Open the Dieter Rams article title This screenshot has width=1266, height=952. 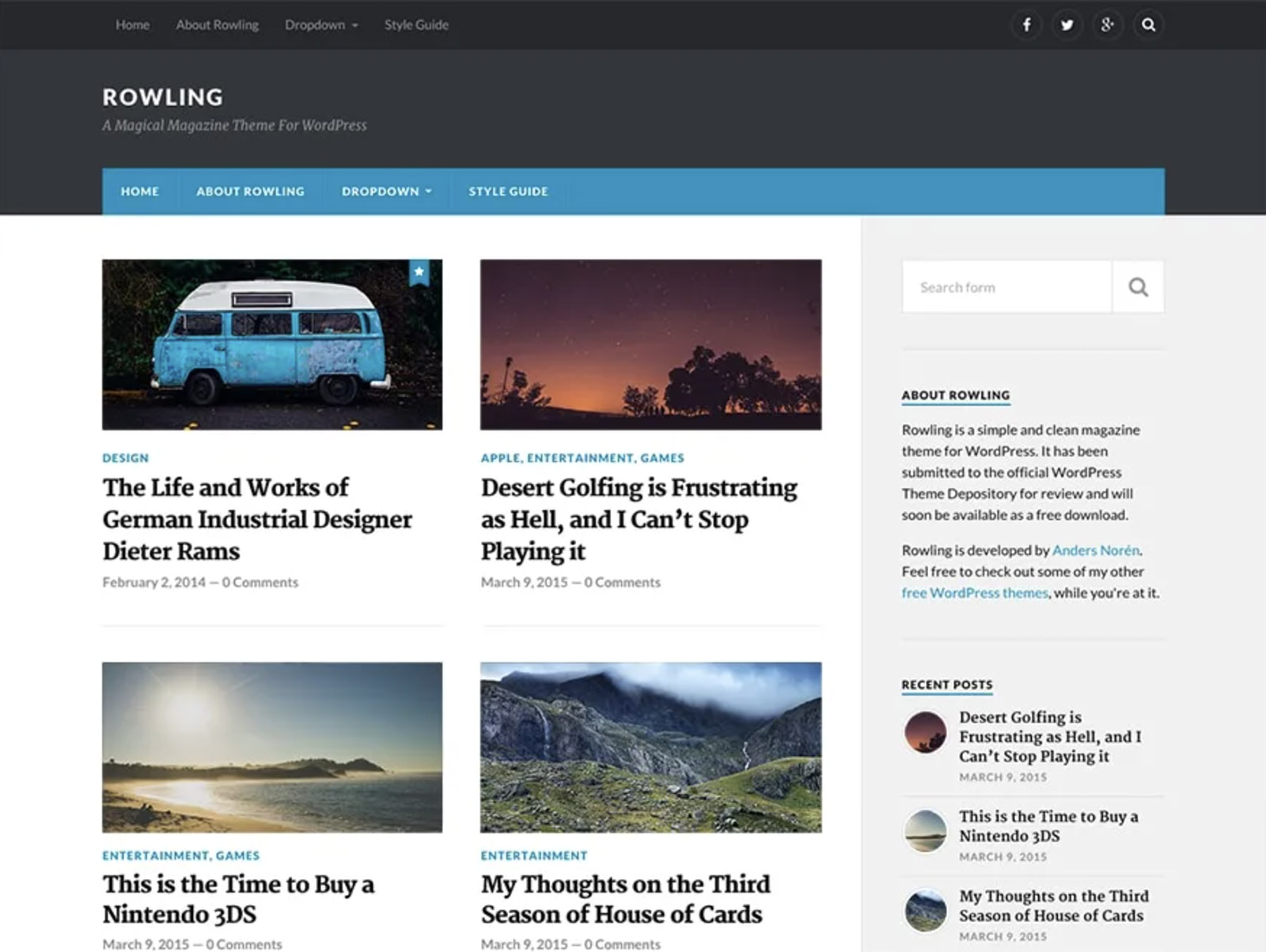256,519
